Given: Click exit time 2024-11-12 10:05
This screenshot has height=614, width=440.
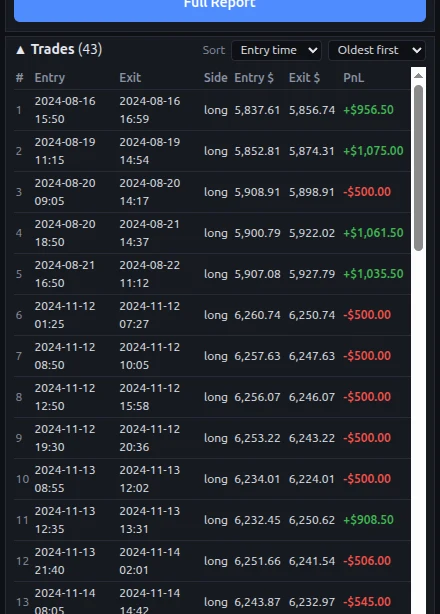Looking at the screenshot, I should 150,356.
